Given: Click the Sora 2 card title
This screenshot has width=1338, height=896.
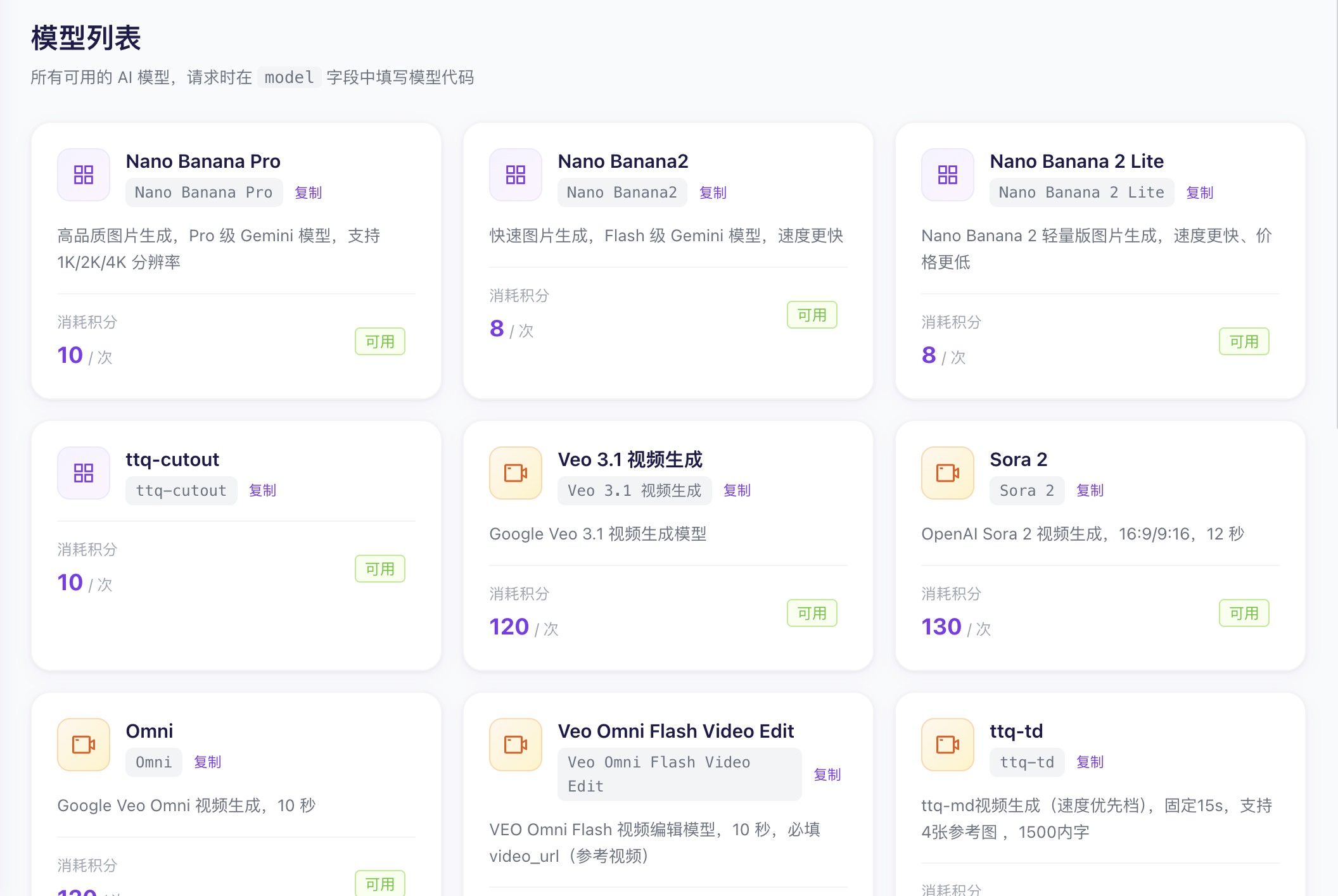Looking at the screenshot, I should [1019, 460].
